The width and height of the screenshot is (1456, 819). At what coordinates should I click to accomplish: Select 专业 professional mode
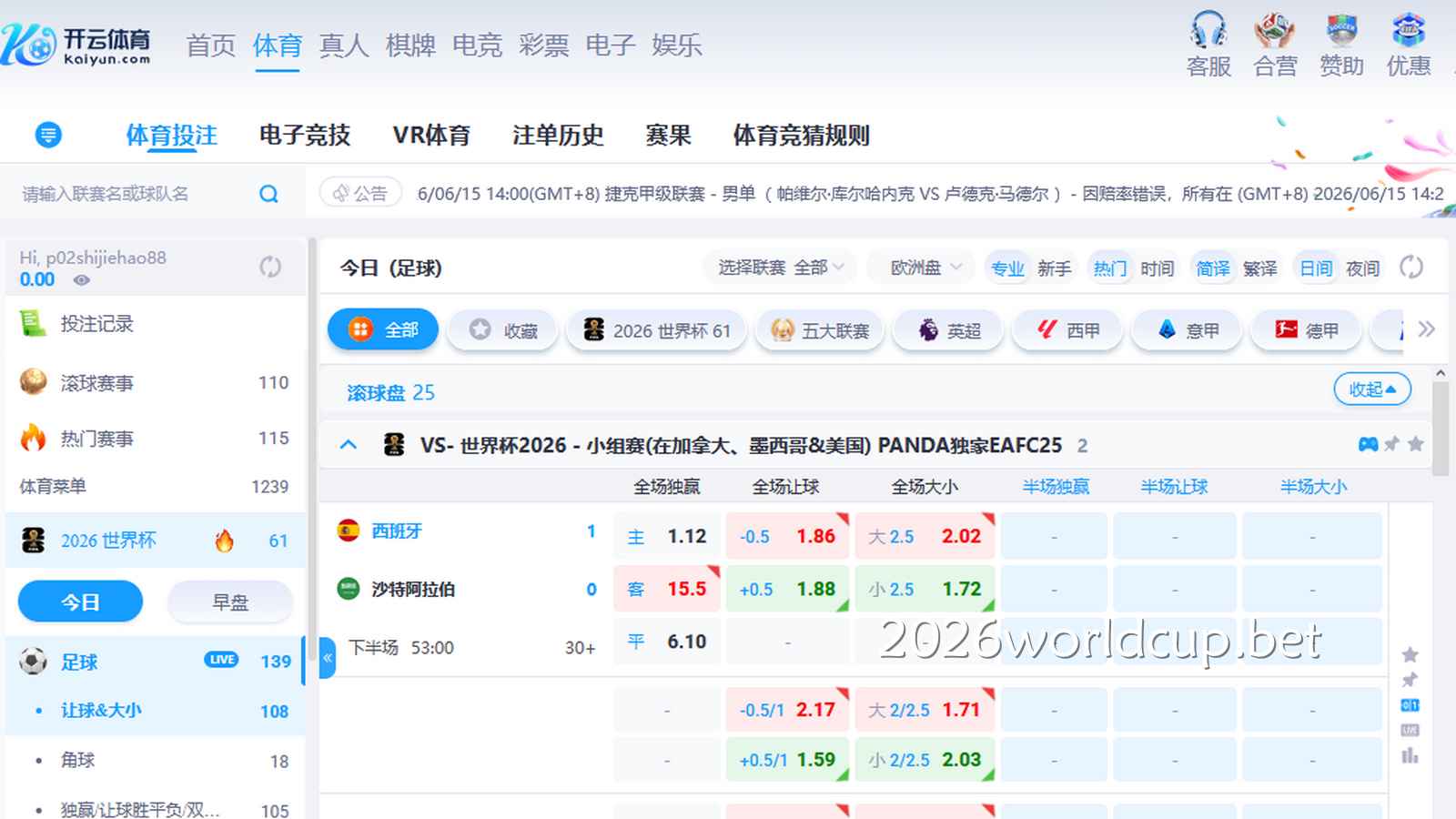(1007, 268)
